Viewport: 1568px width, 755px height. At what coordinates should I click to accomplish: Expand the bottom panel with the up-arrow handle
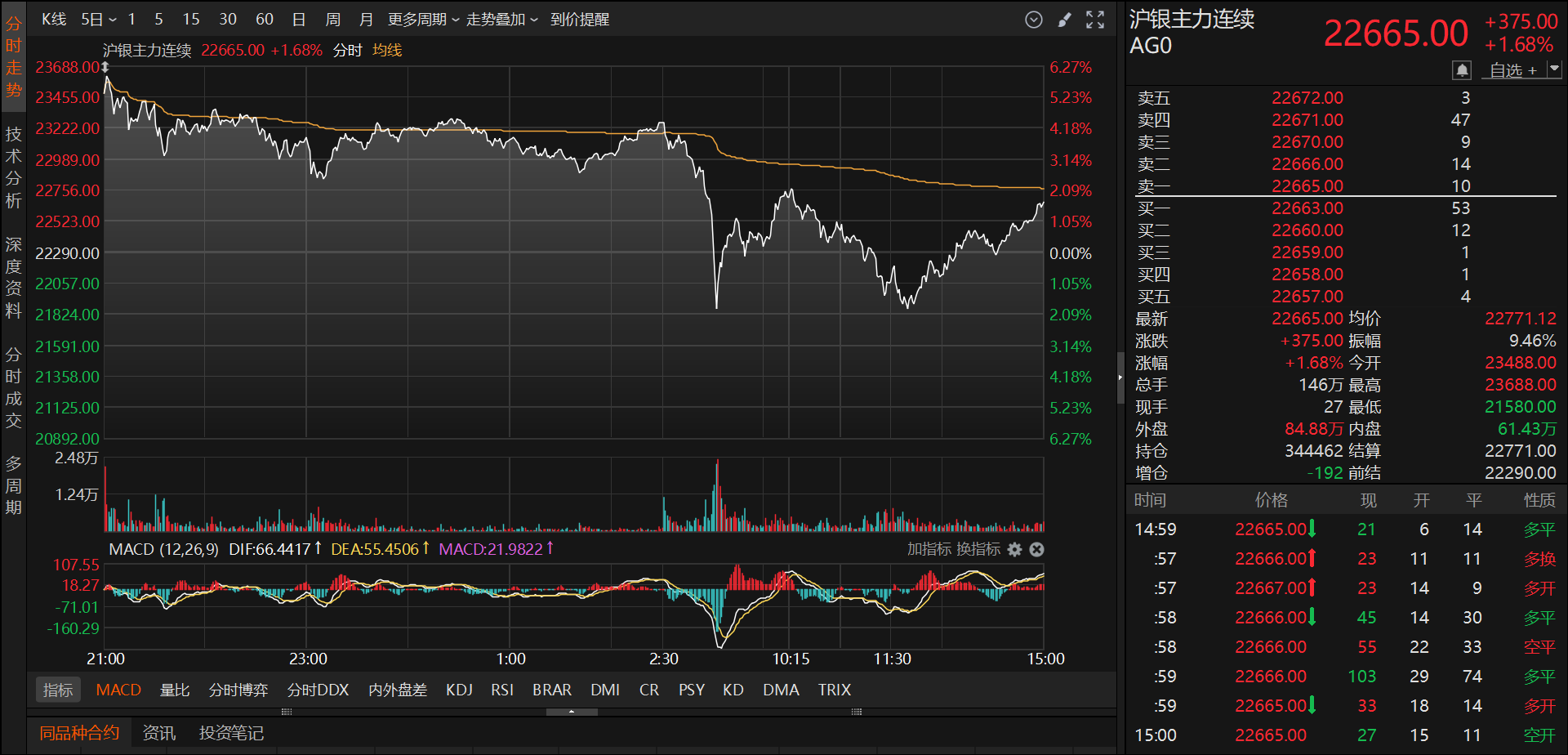click(x=572, y=712)
